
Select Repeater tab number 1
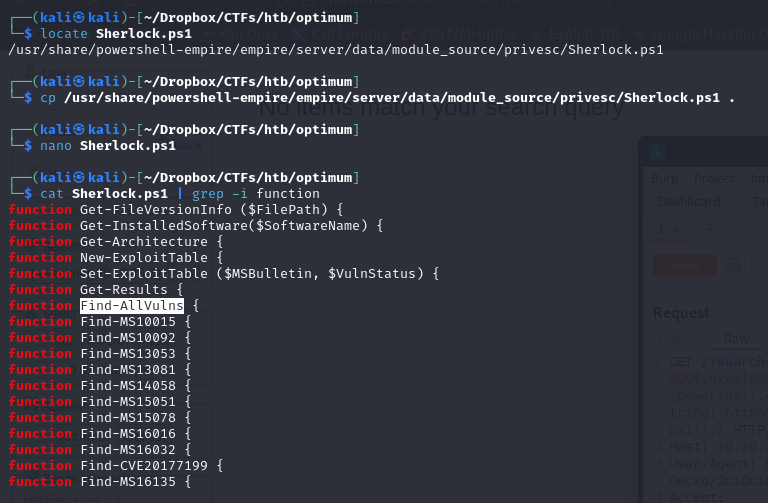[x=661, y=229]
